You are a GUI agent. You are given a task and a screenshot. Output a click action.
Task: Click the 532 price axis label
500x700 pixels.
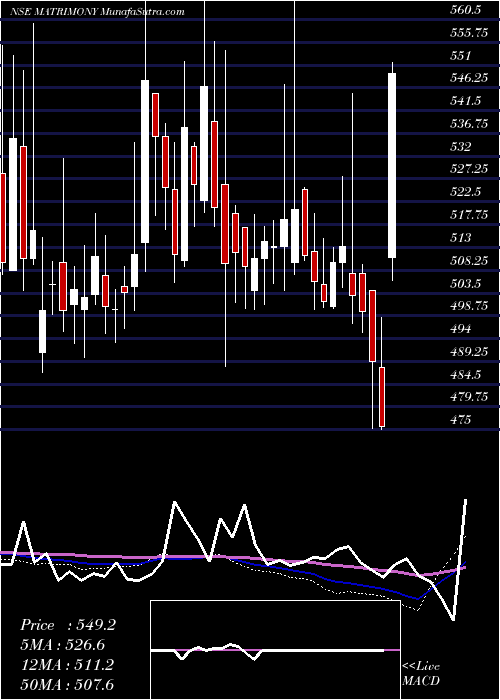click(461, 147)
